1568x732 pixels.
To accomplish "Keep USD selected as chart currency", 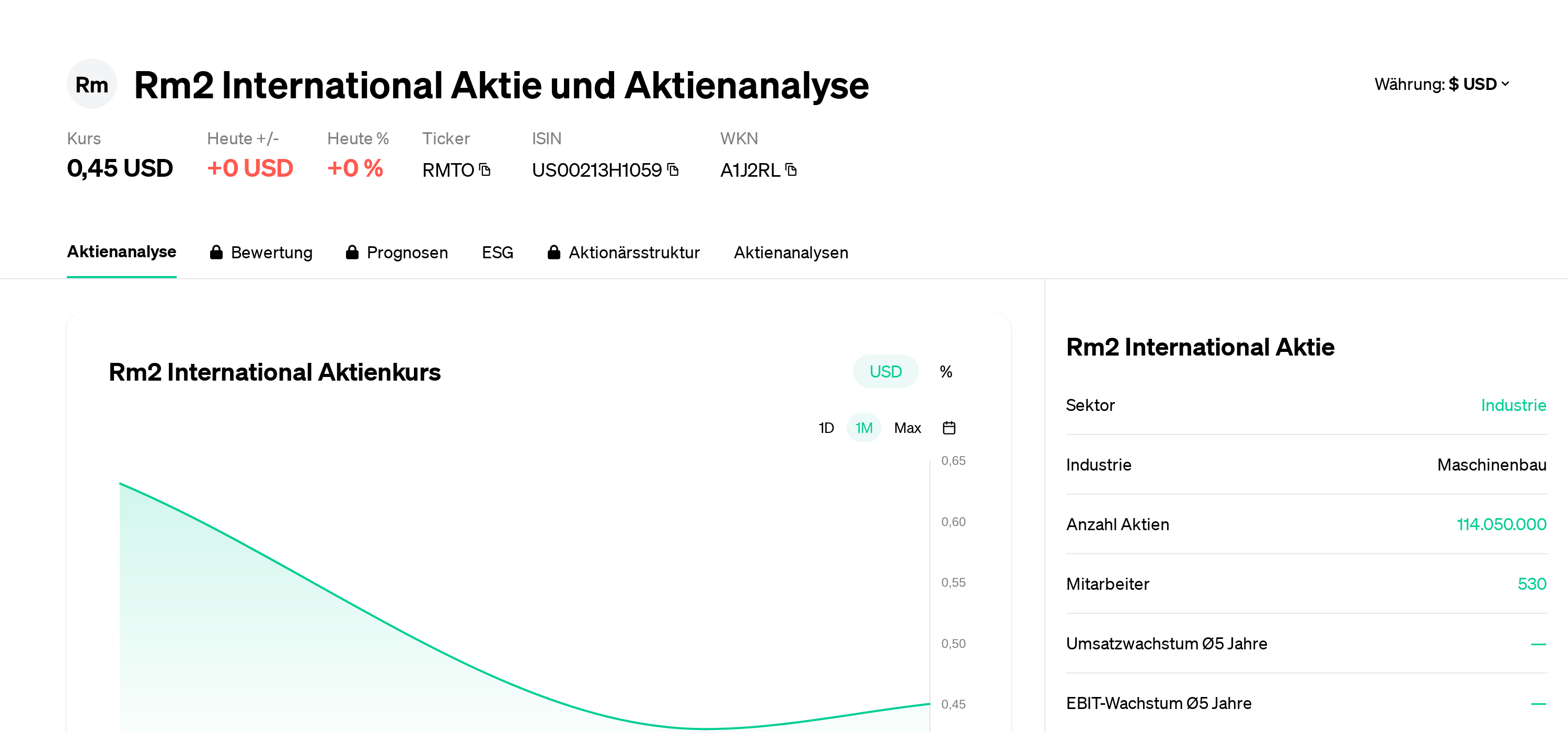I will [x=885, y=371].
